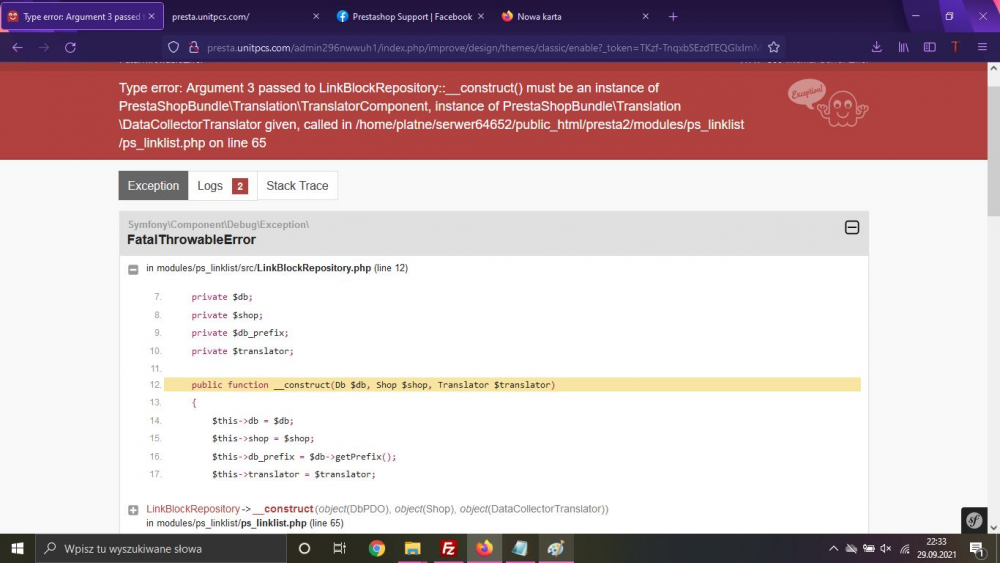
Task: Open the taskbar clock and date
Action: click(x=936, y=548)
